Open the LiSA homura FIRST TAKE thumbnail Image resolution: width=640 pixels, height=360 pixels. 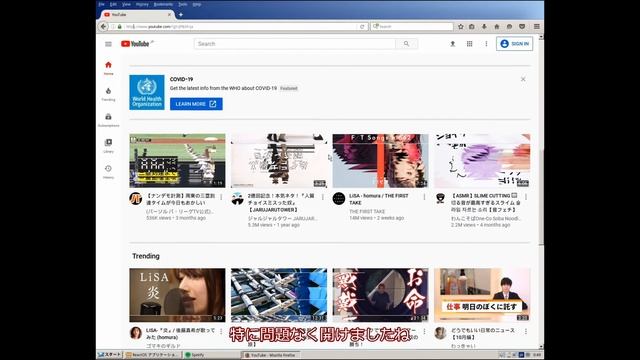point(380,161)
